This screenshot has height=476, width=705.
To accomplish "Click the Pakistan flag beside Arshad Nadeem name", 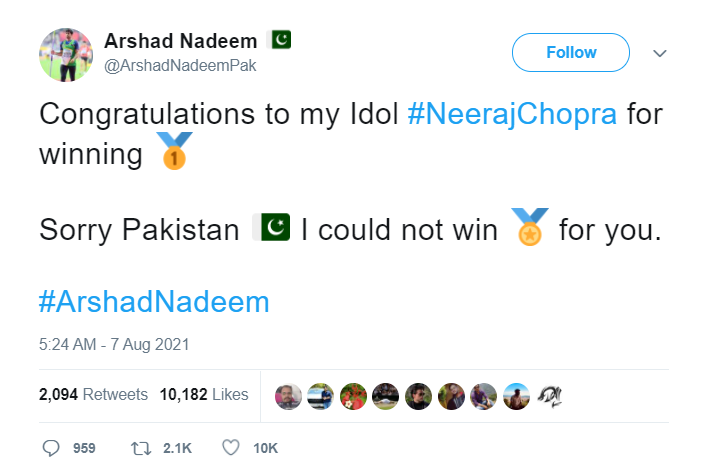I will pyautogui.click(x=281, y=40).
